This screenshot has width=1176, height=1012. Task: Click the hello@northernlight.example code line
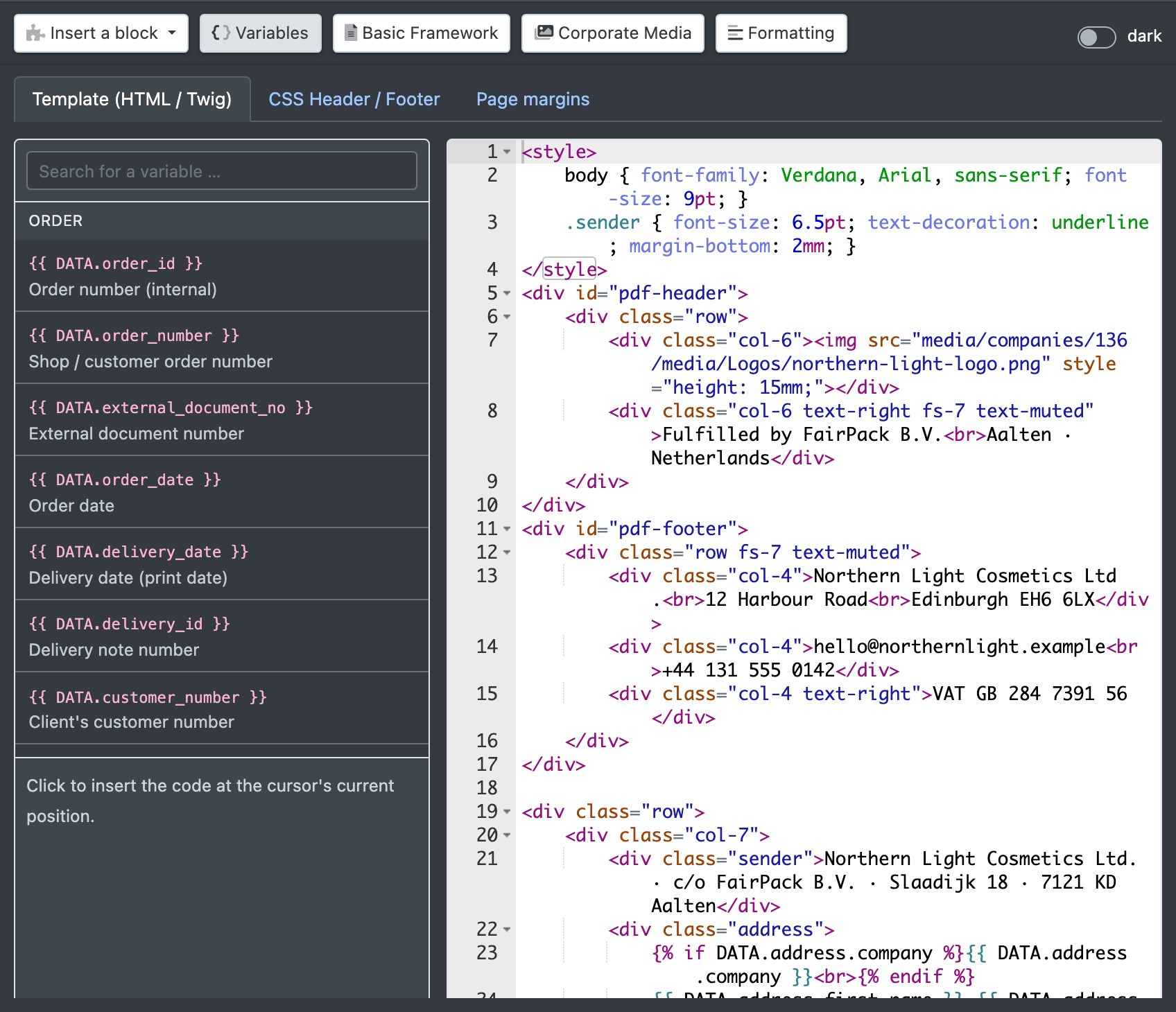[x=839, y=658]
